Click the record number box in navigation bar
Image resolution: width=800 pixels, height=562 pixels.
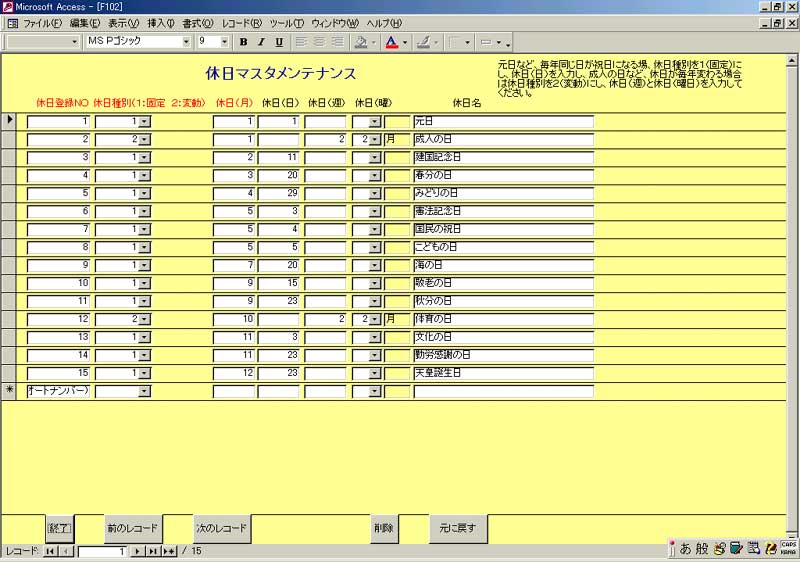(103, 551)
